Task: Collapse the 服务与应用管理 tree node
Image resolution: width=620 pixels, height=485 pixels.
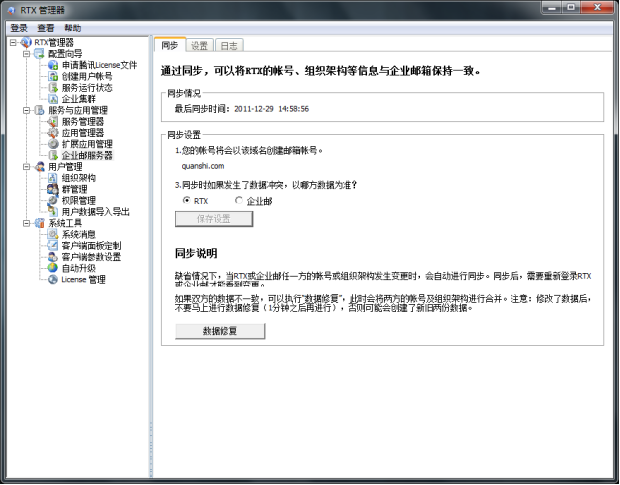Action: coord(26,110)
